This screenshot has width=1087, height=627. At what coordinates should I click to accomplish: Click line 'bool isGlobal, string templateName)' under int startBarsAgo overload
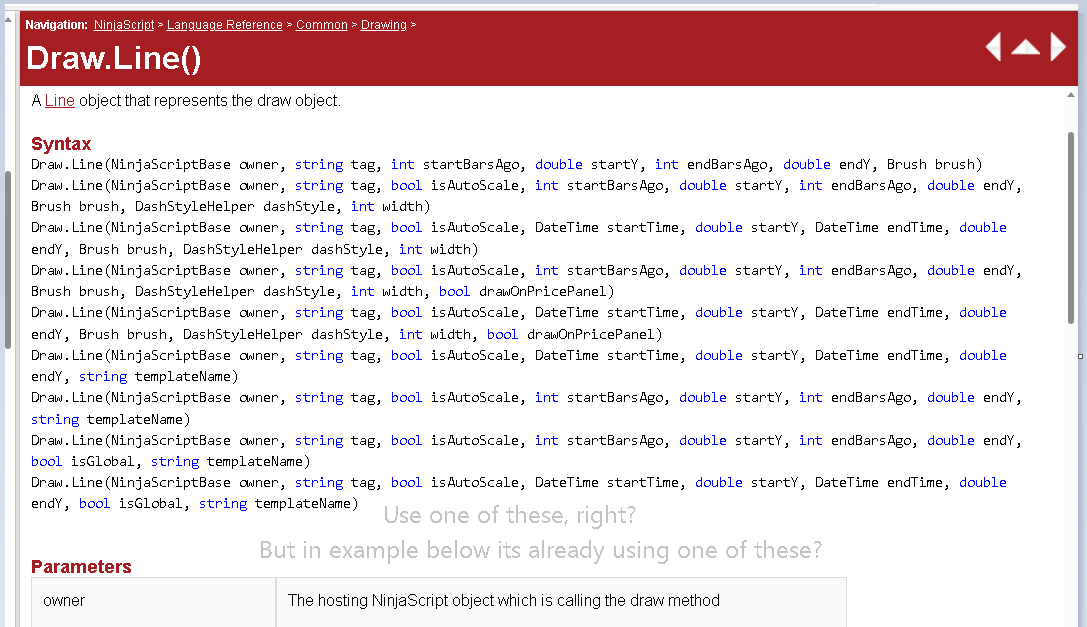[x=171, y=461]
